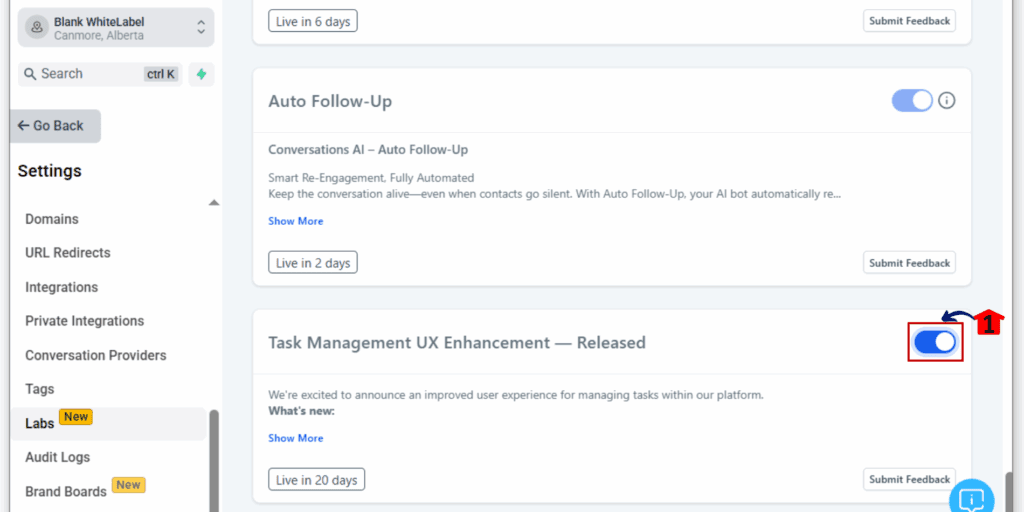Expand Auto Follow-Up description with Show More
1024x512 pixels.
coord(296,221)
